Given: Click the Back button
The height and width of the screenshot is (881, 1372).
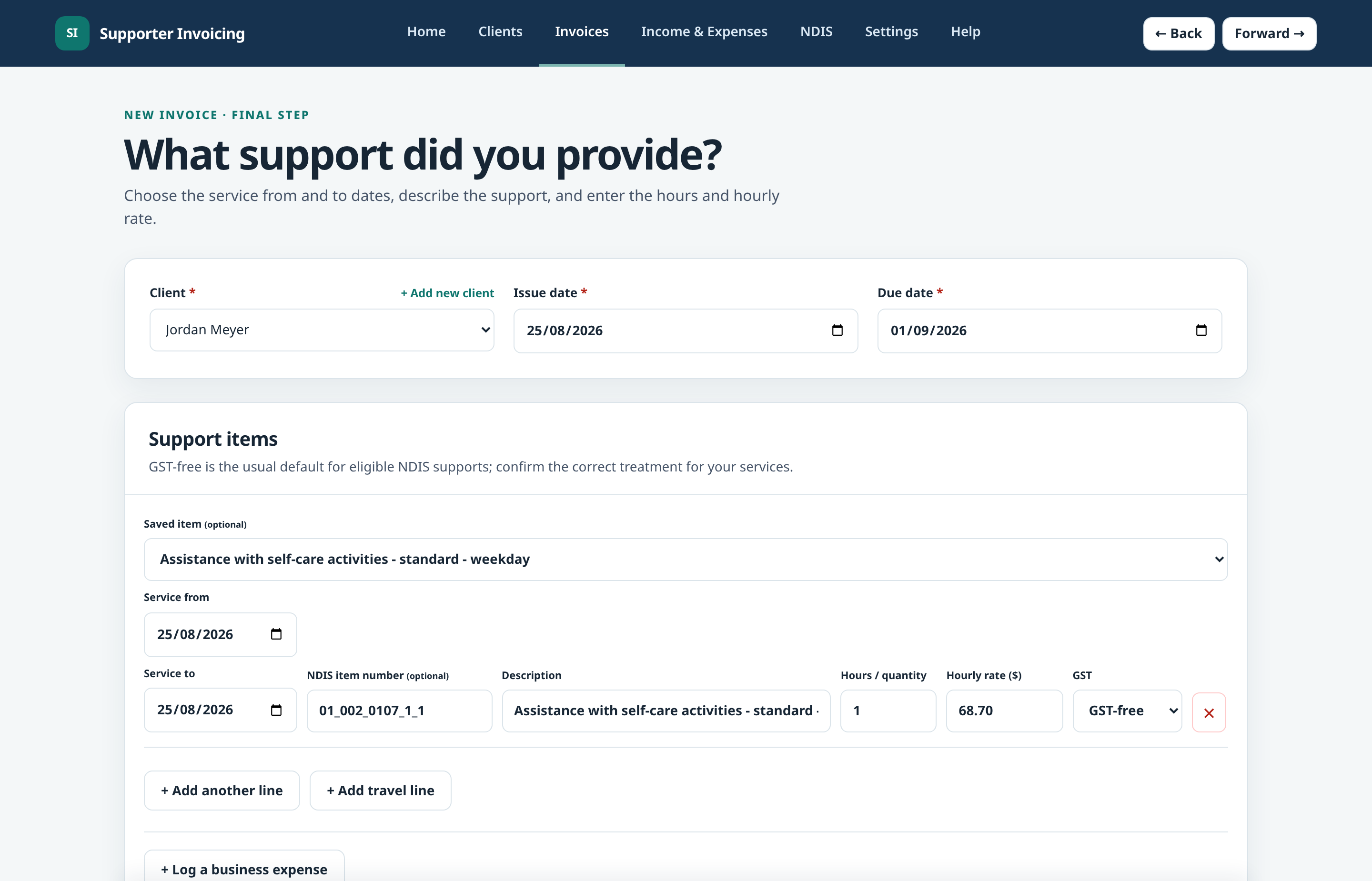Looking at the screenshot, I should [x=1178, y=34].
